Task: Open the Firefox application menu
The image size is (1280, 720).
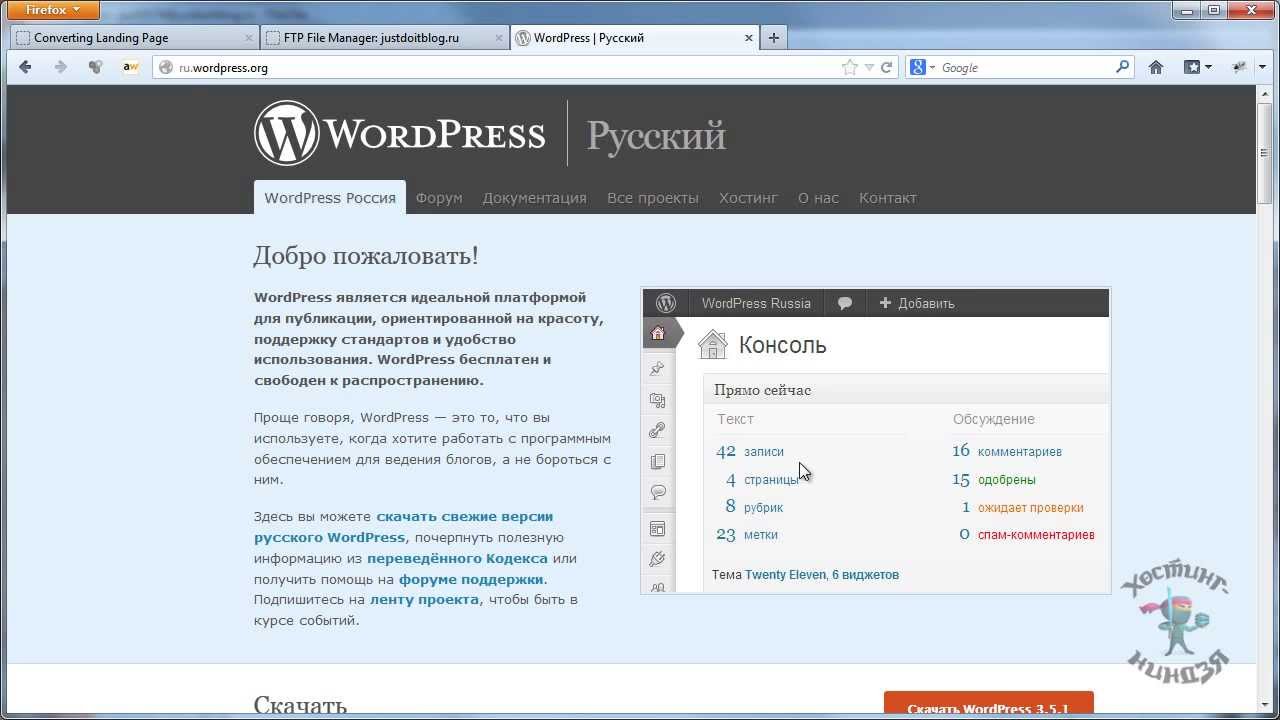Action: click(x=55, y=10)
